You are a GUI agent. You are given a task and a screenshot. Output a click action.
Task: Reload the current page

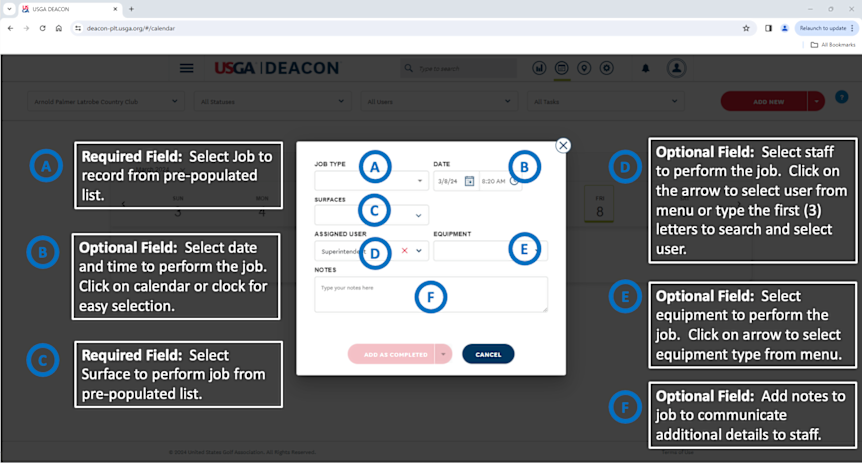click(x=42, y=28)
